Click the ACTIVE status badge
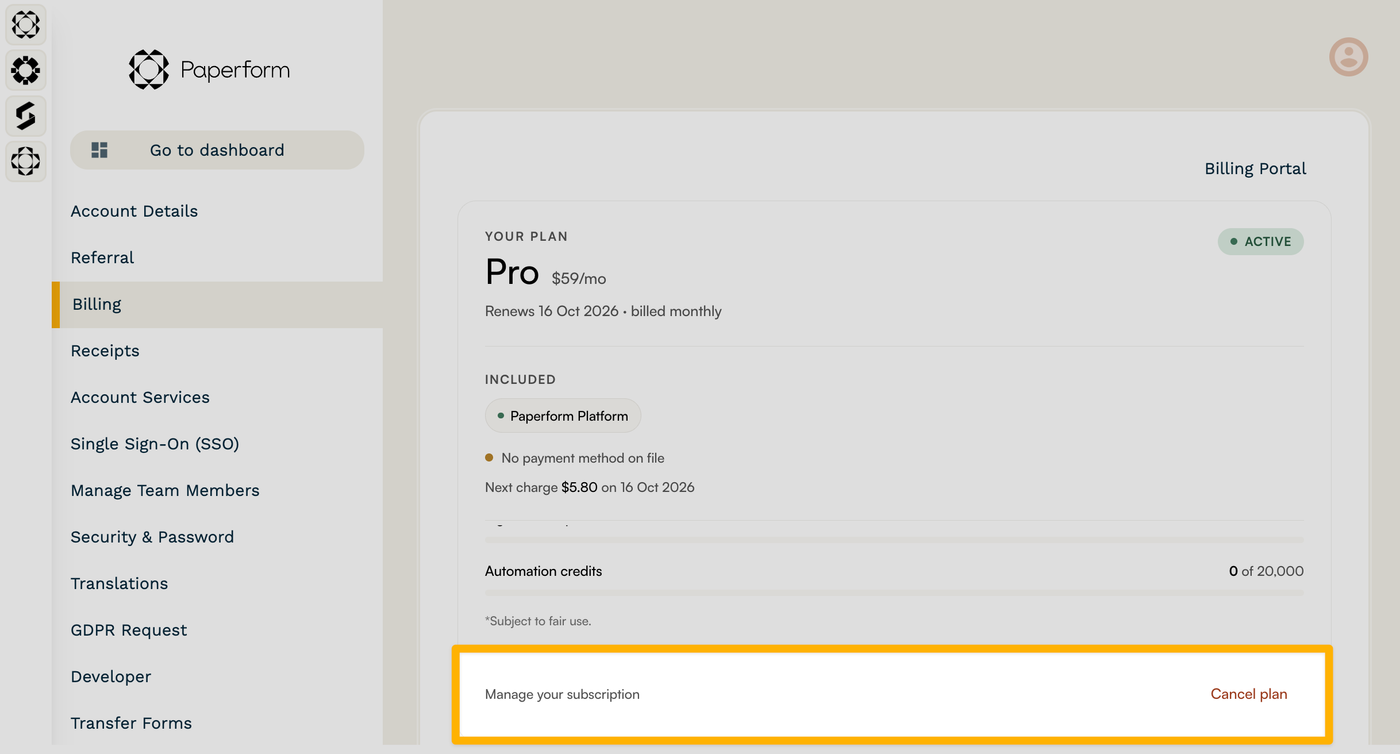Image resolution: width=1400 pixels, height=754 pixels. point(1260,242)
